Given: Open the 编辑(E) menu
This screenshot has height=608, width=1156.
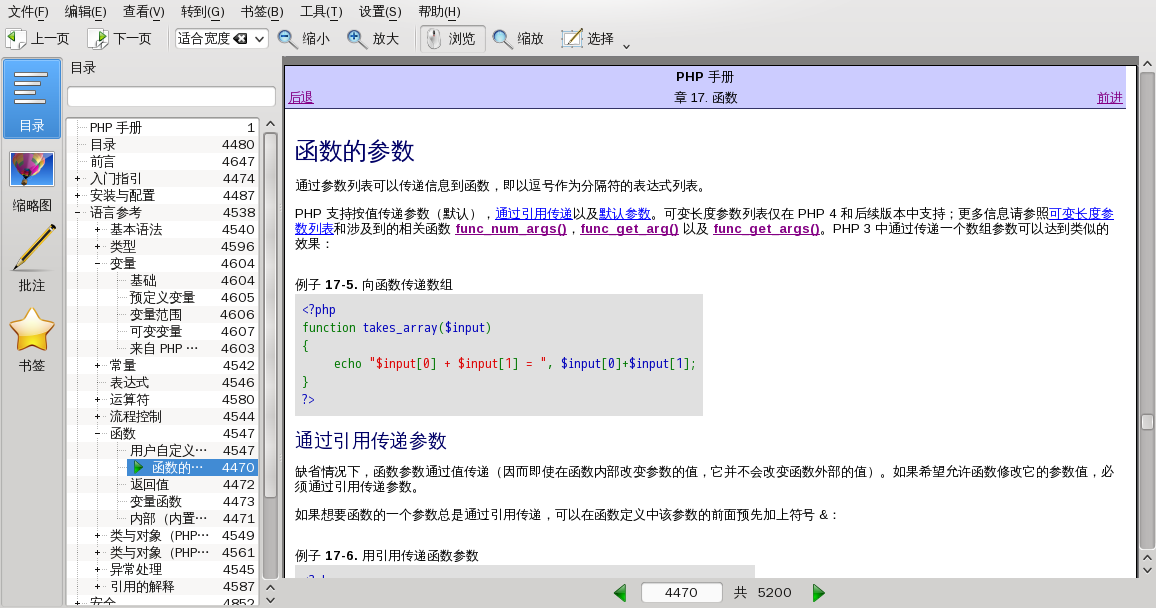Looking at the screenshot, I should click(86, 12).
